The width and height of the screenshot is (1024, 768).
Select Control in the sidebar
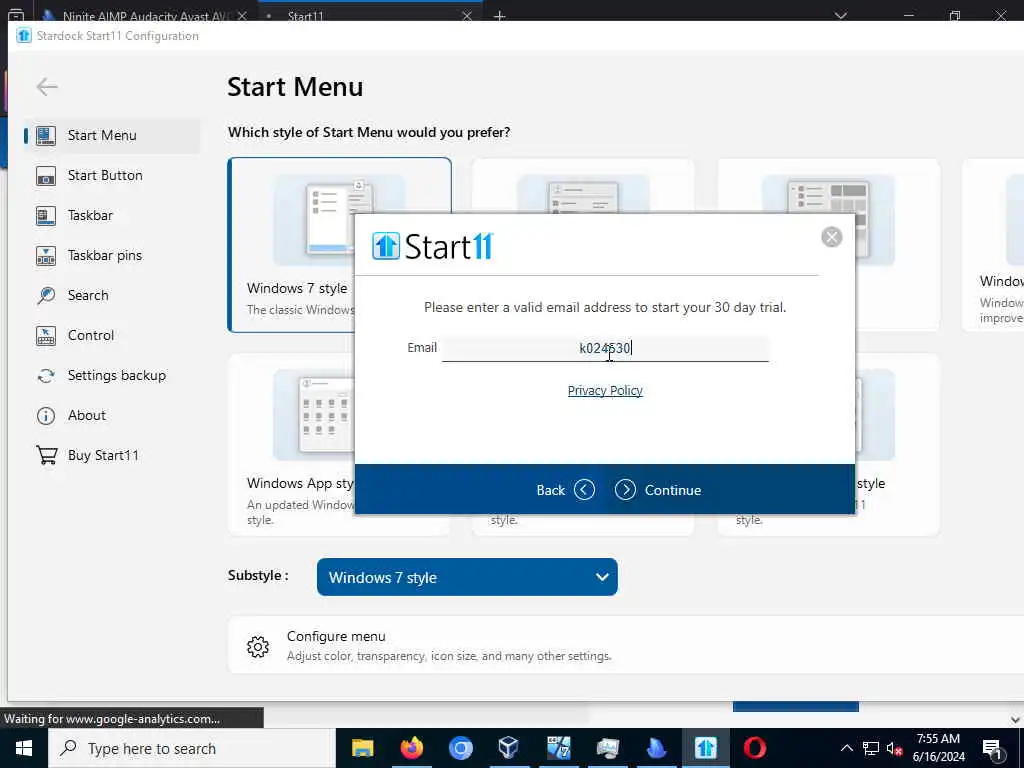click(x=111, y=335)
